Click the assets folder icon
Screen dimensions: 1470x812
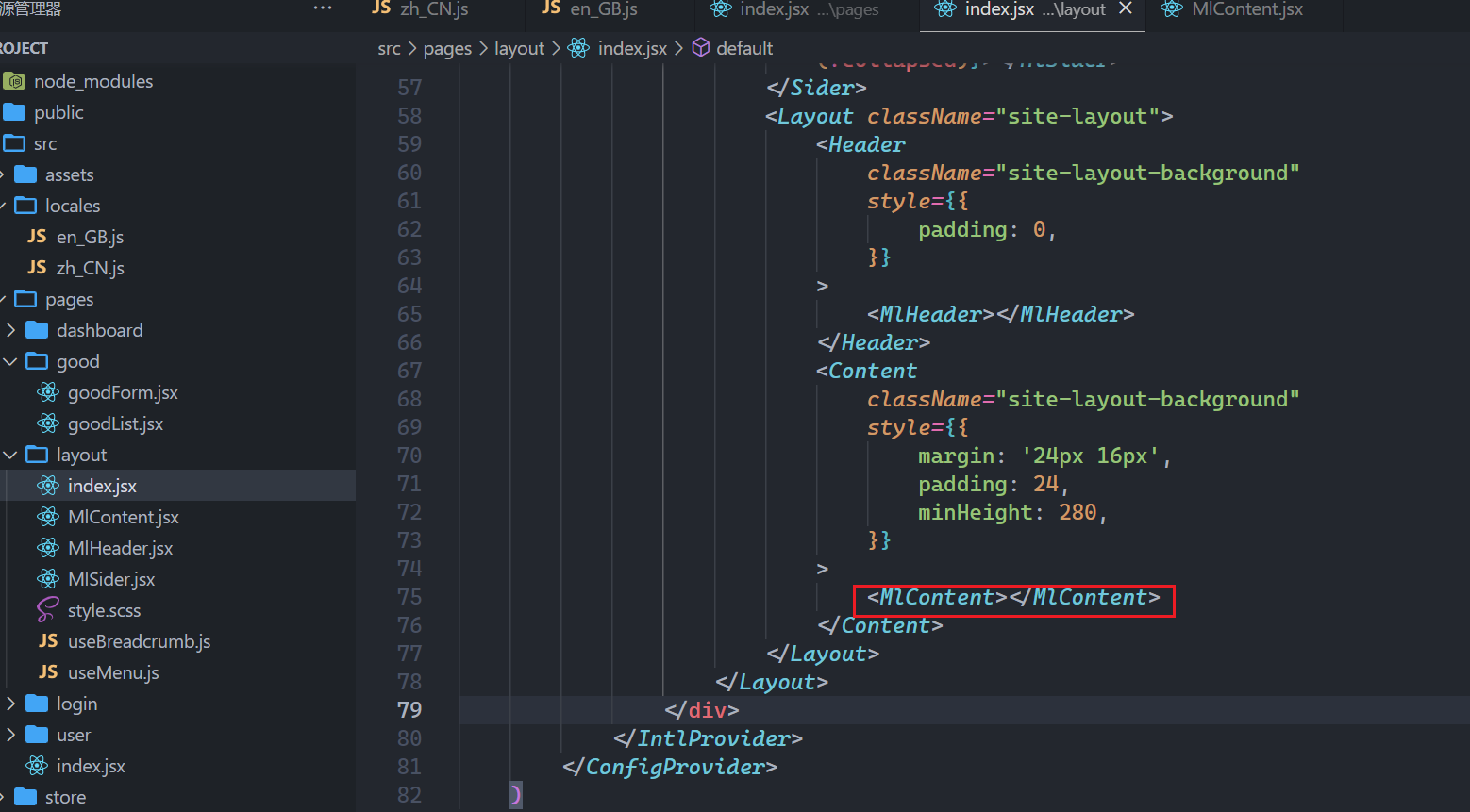[26, 174]
